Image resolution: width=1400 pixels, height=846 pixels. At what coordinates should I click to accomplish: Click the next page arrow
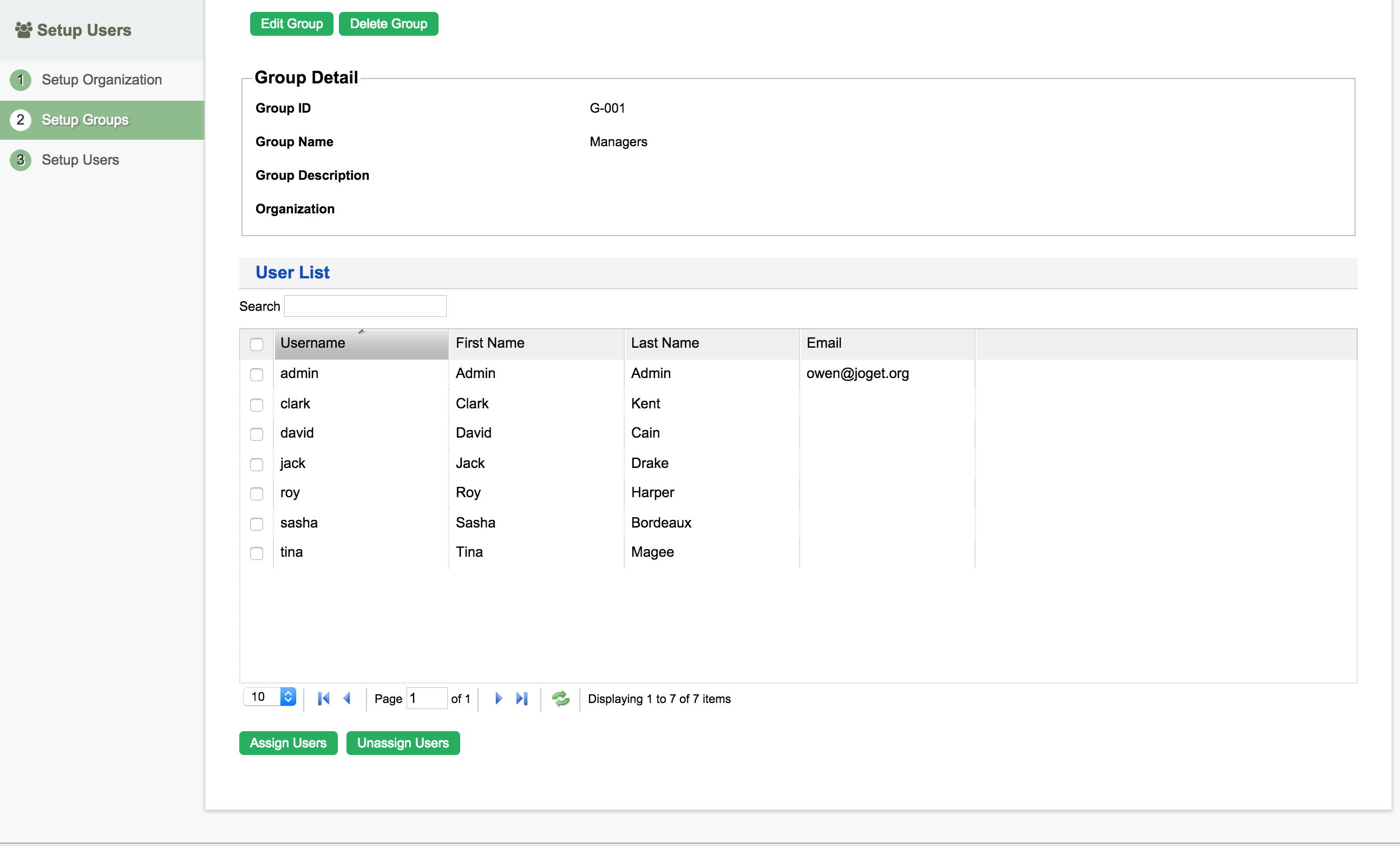point(498,698)
